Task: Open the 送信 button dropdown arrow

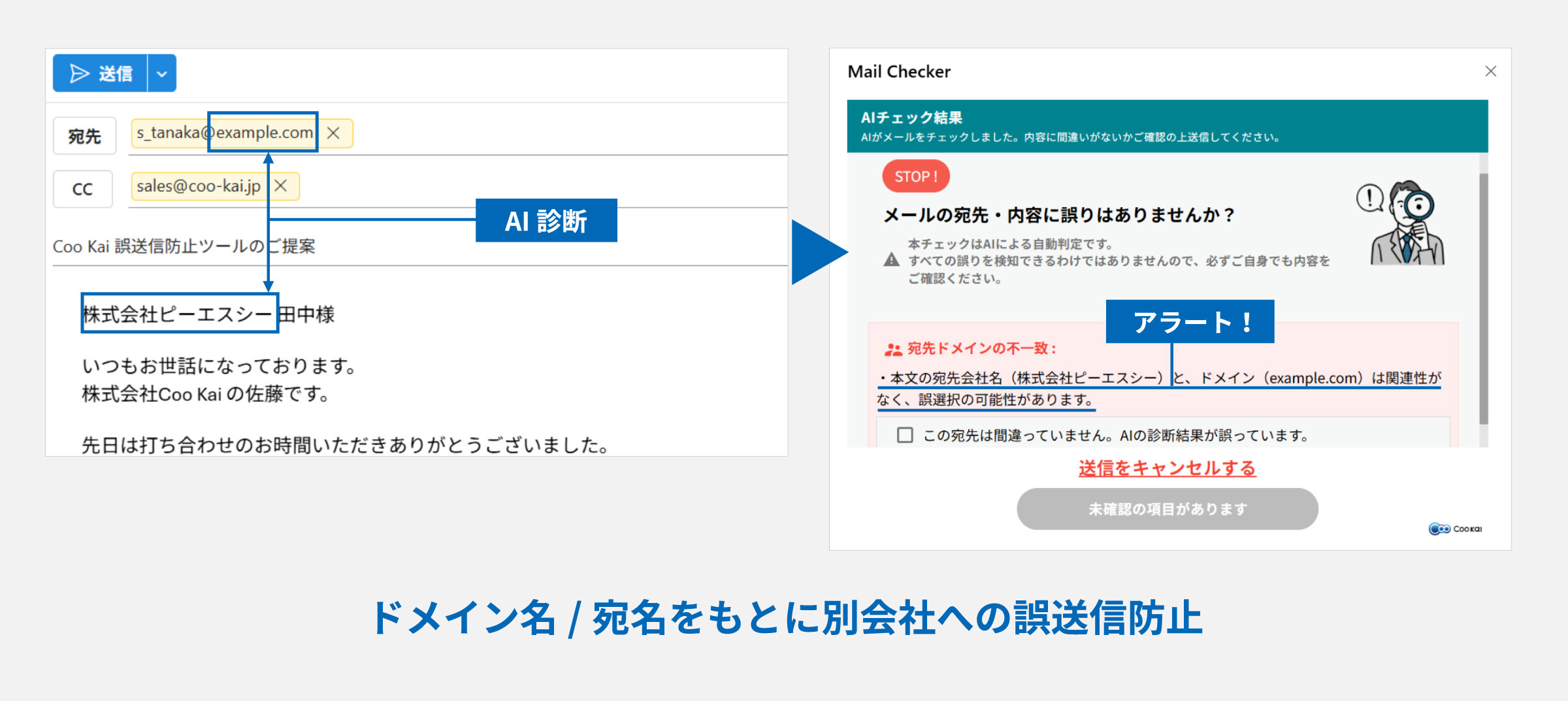Action: [x=161, y=73]
